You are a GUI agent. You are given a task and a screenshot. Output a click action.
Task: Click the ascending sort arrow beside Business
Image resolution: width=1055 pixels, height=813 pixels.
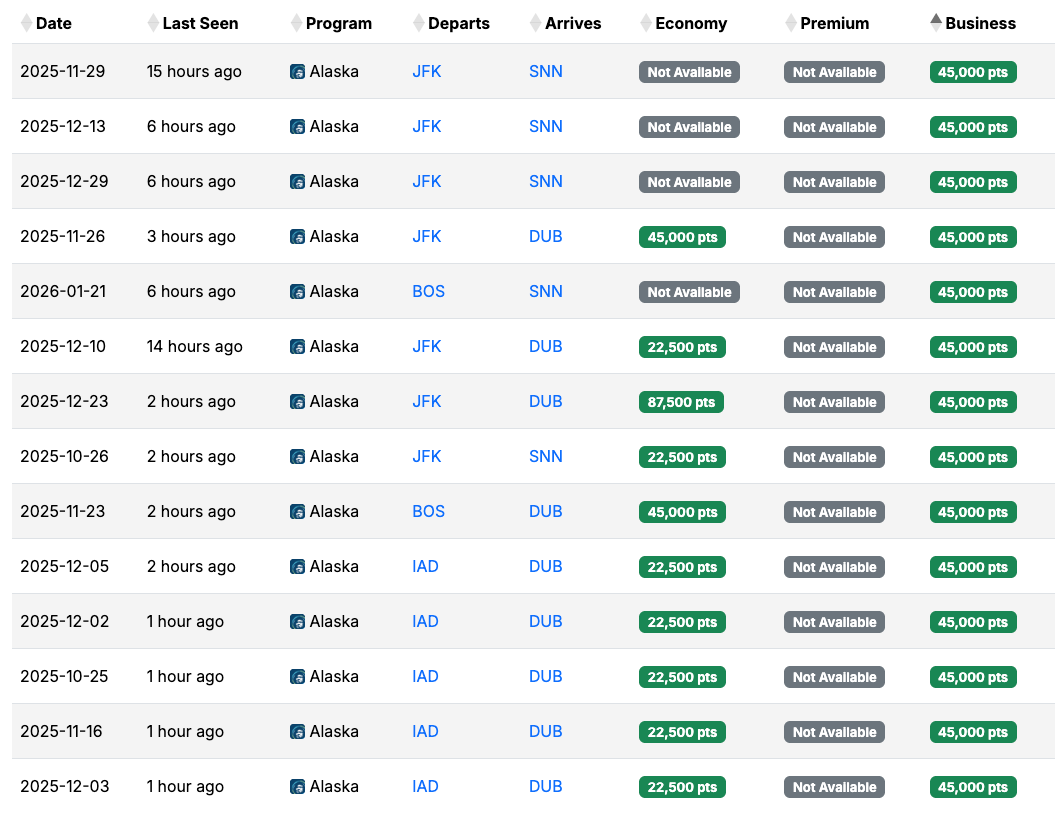[936, 19]
